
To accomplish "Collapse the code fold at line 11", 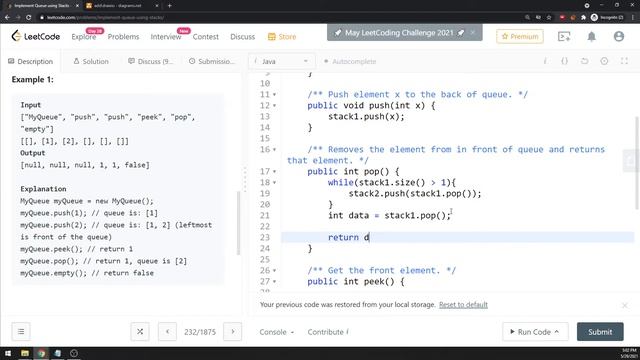I will tap(274, 95).
